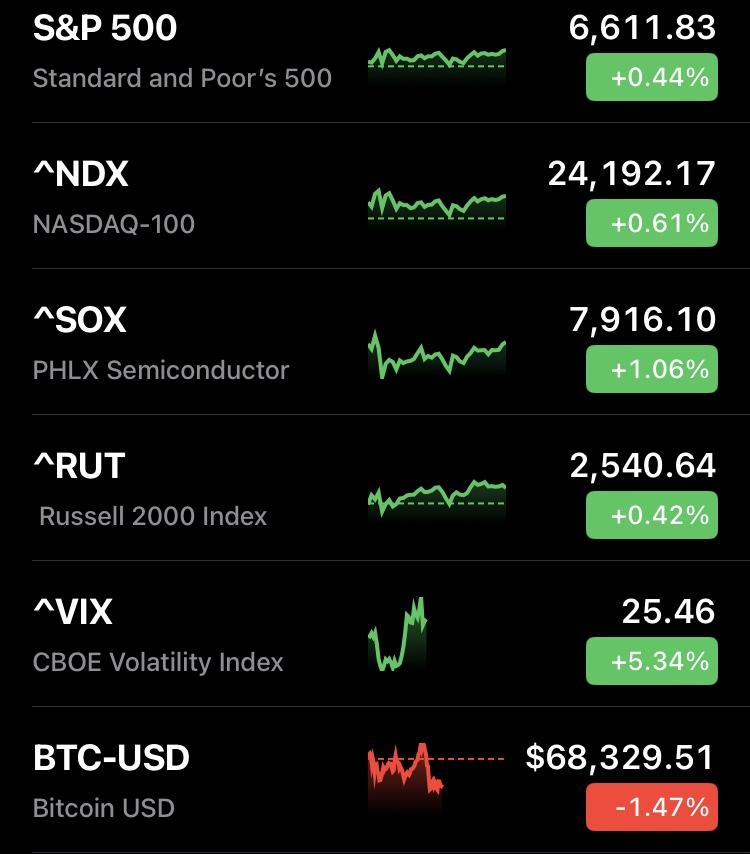Viewport: 750px width, 854px height.
Task: Select the BTC-USD ticker symbol
Action: tap(111, 758)
